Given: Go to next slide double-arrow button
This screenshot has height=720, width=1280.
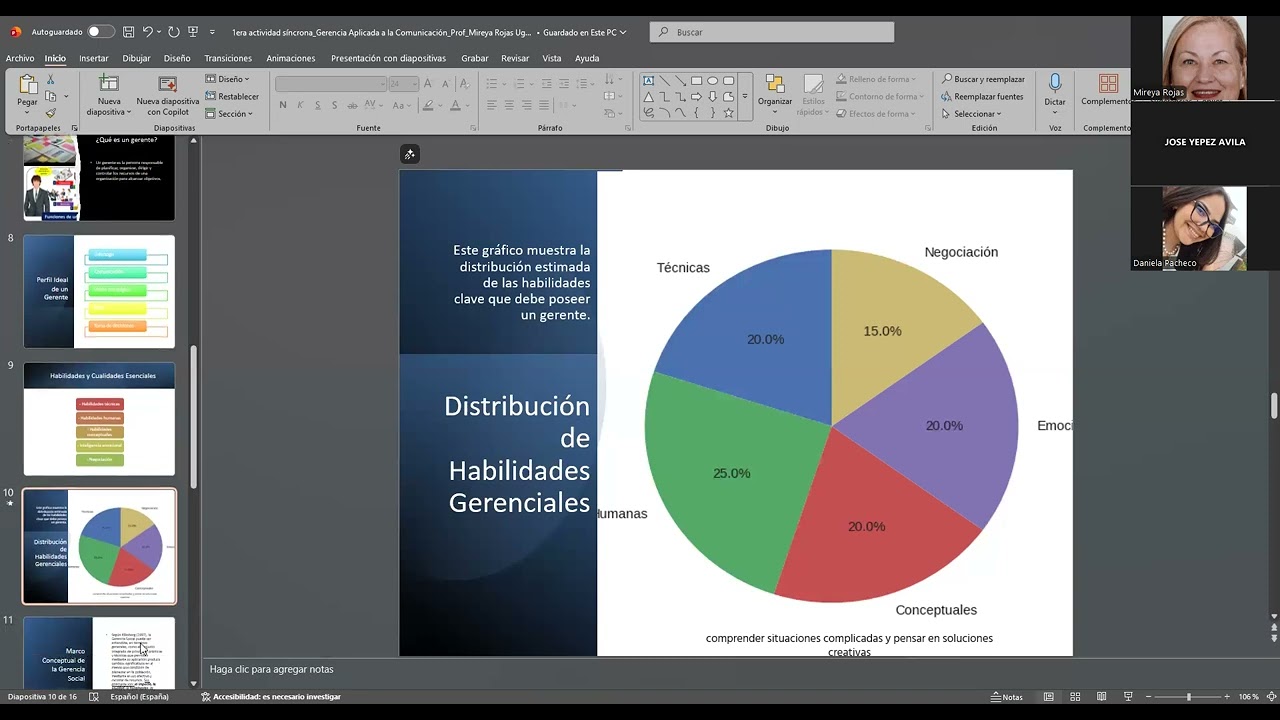Looking at the screenshot, I should click(x=1274, y=637).
